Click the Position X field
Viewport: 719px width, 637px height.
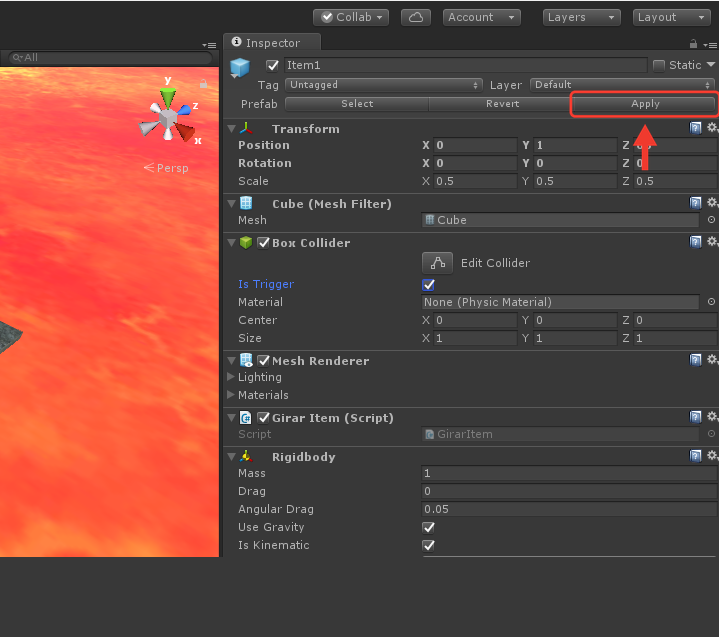point(475,145)
